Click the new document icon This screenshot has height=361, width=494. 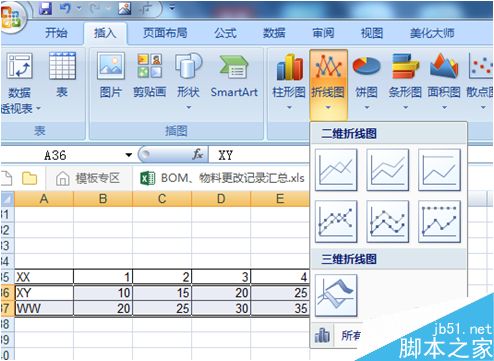(7, 179)
